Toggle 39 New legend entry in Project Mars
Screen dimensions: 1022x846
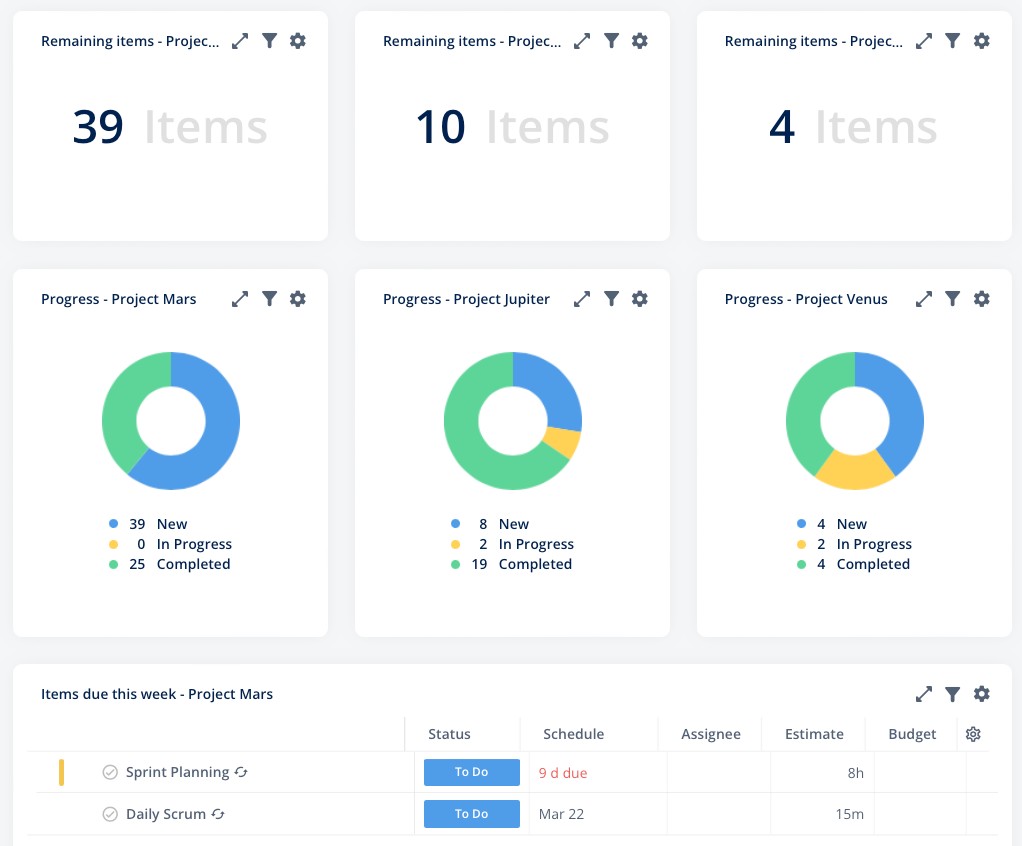[149, 524]
